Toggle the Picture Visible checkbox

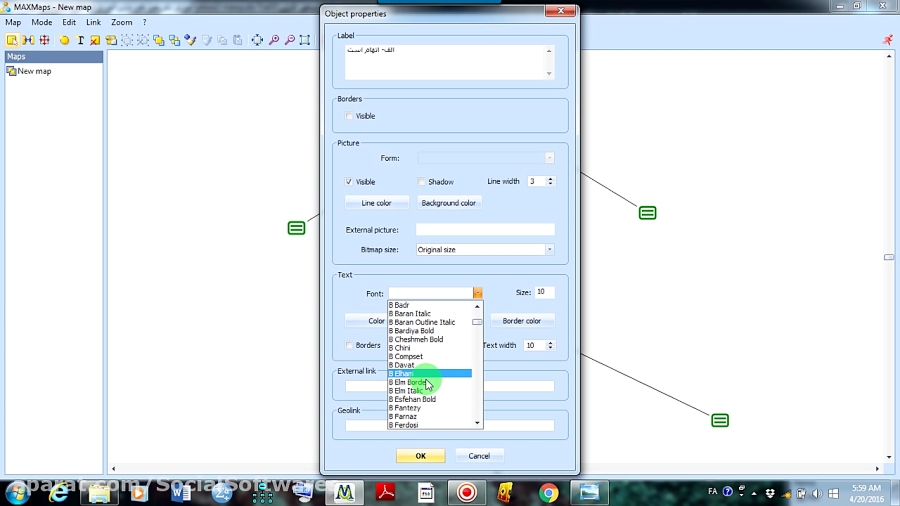349,182
